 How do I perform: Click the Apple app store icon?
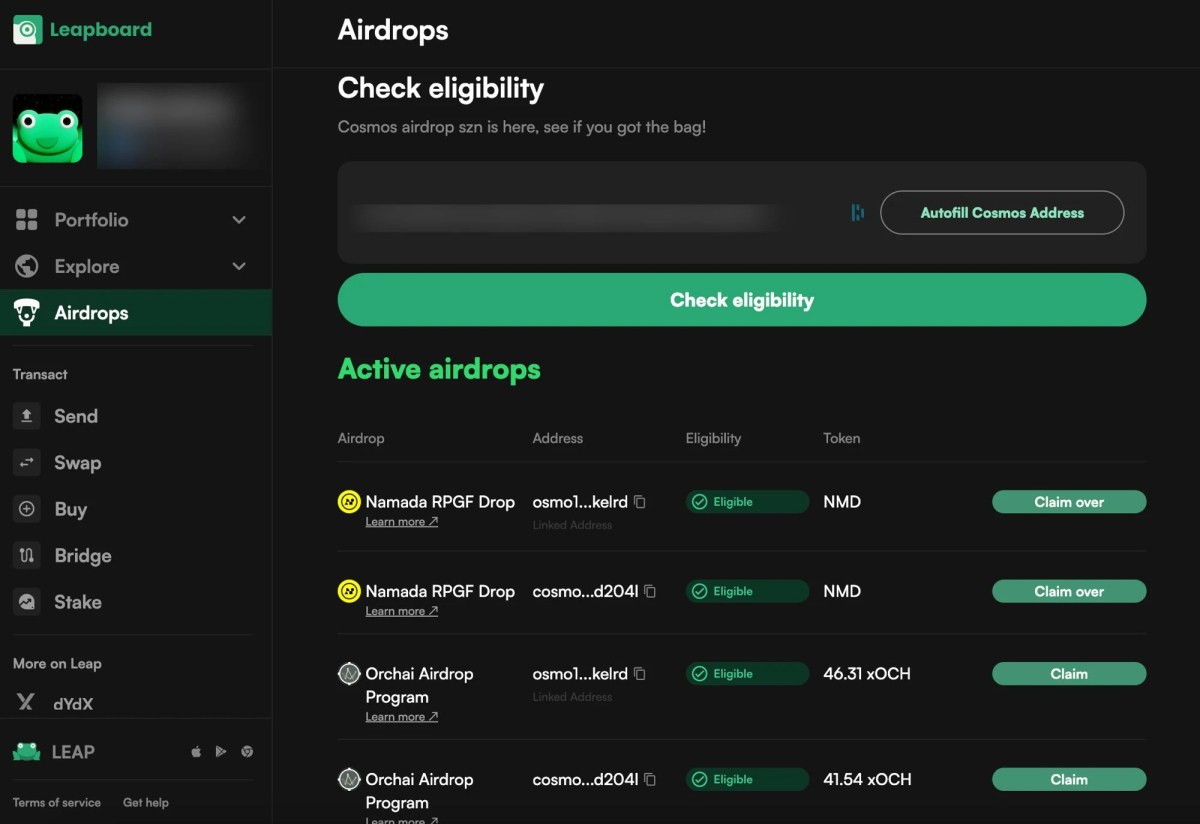pos(196,752)
